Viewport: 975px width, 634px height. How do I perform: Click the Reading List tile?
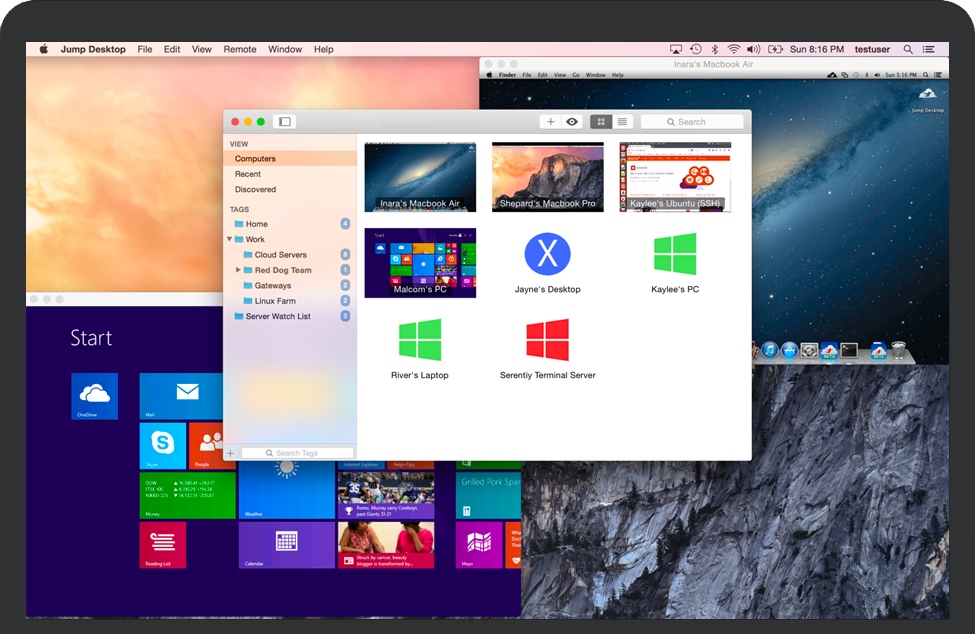(163, 545)
